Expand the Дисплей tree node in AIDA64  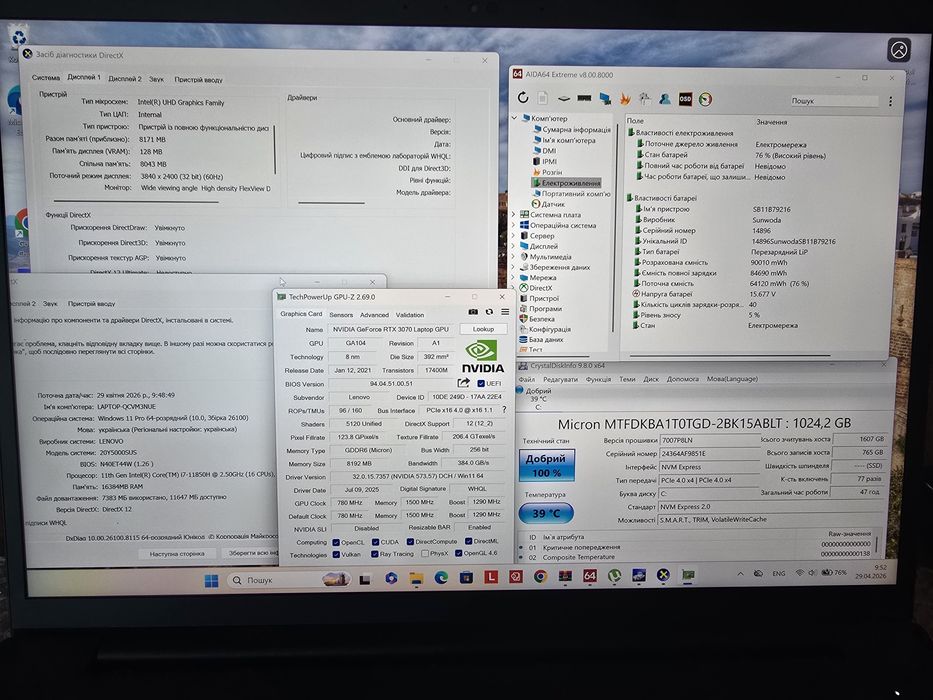pos(514,246)
